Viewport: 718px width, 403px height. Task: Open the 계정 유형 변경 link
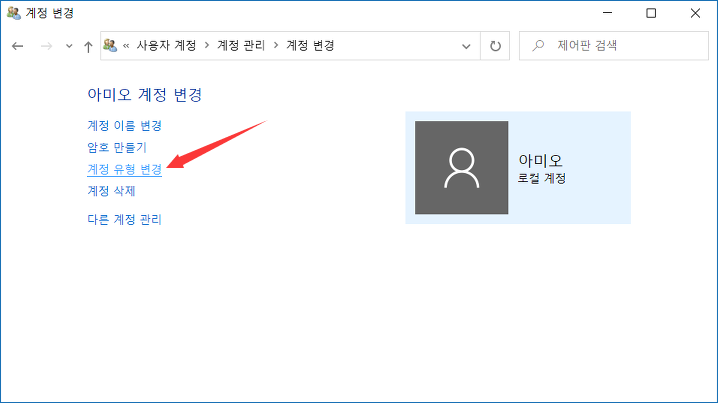[124, 169]
